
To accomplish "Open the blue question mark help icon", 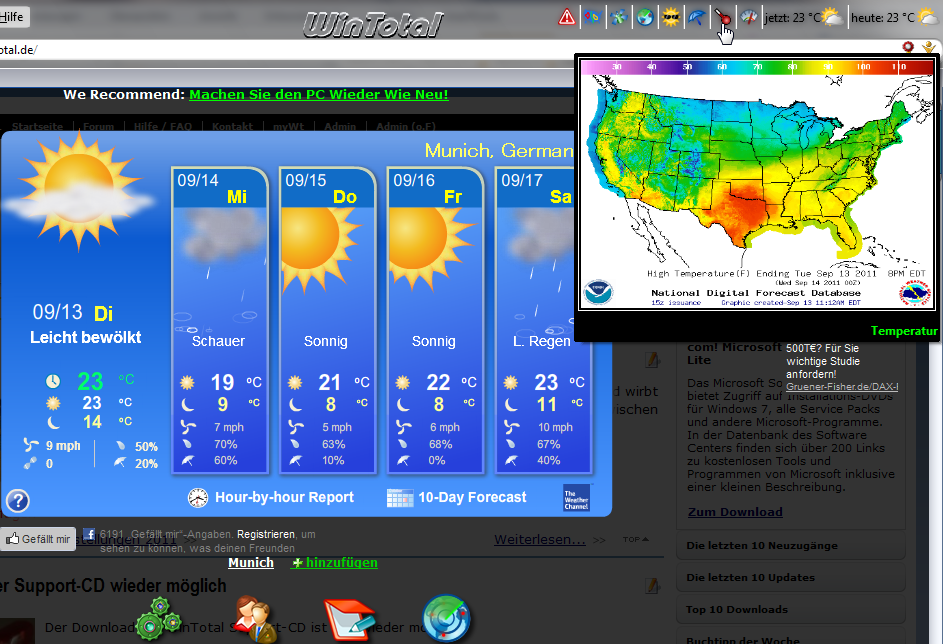I will click(x=17, y=501).
